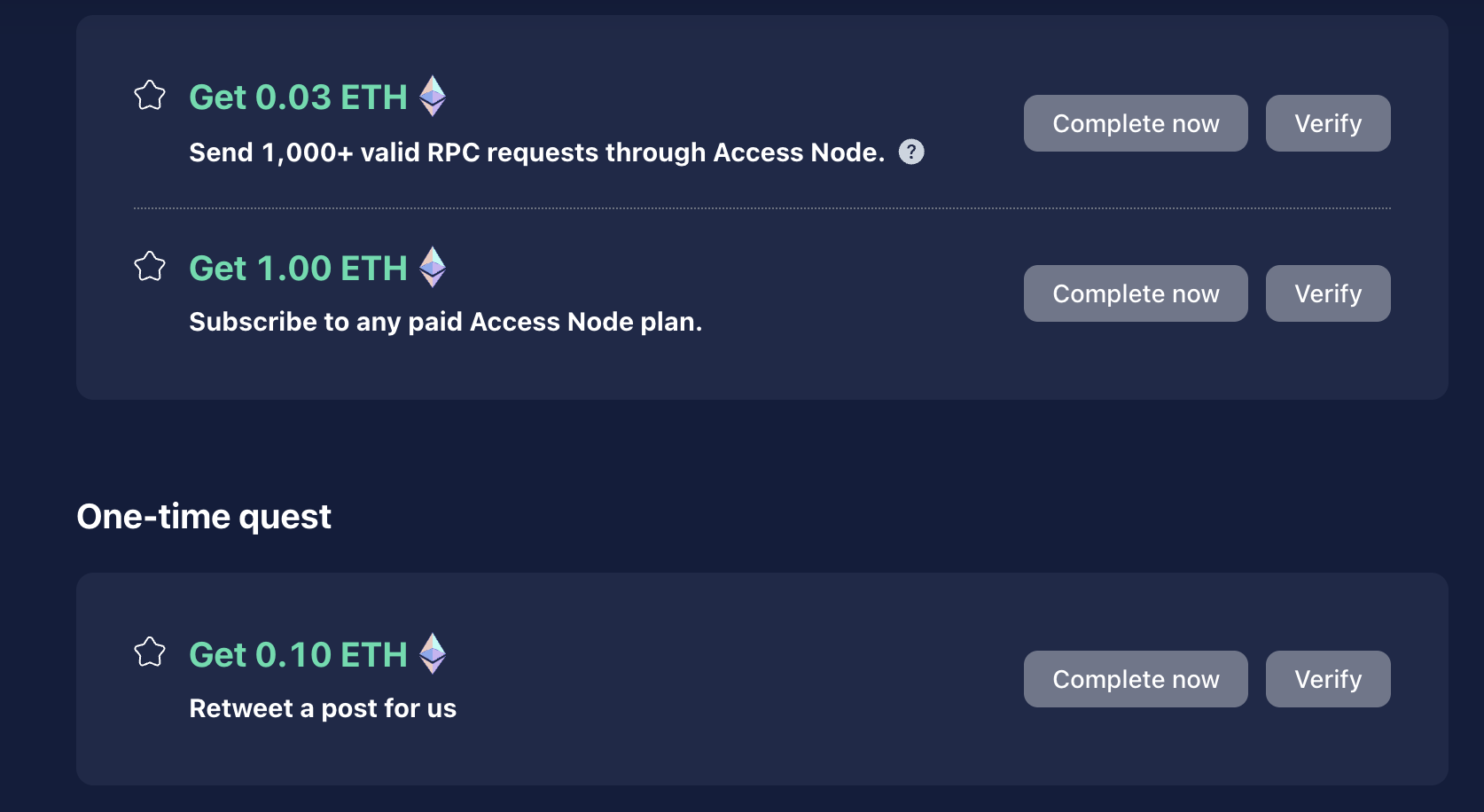The image size is (1484, 812).
Task: Click Complete now for the RPC requests quest
Action: tap(1136, 123)
